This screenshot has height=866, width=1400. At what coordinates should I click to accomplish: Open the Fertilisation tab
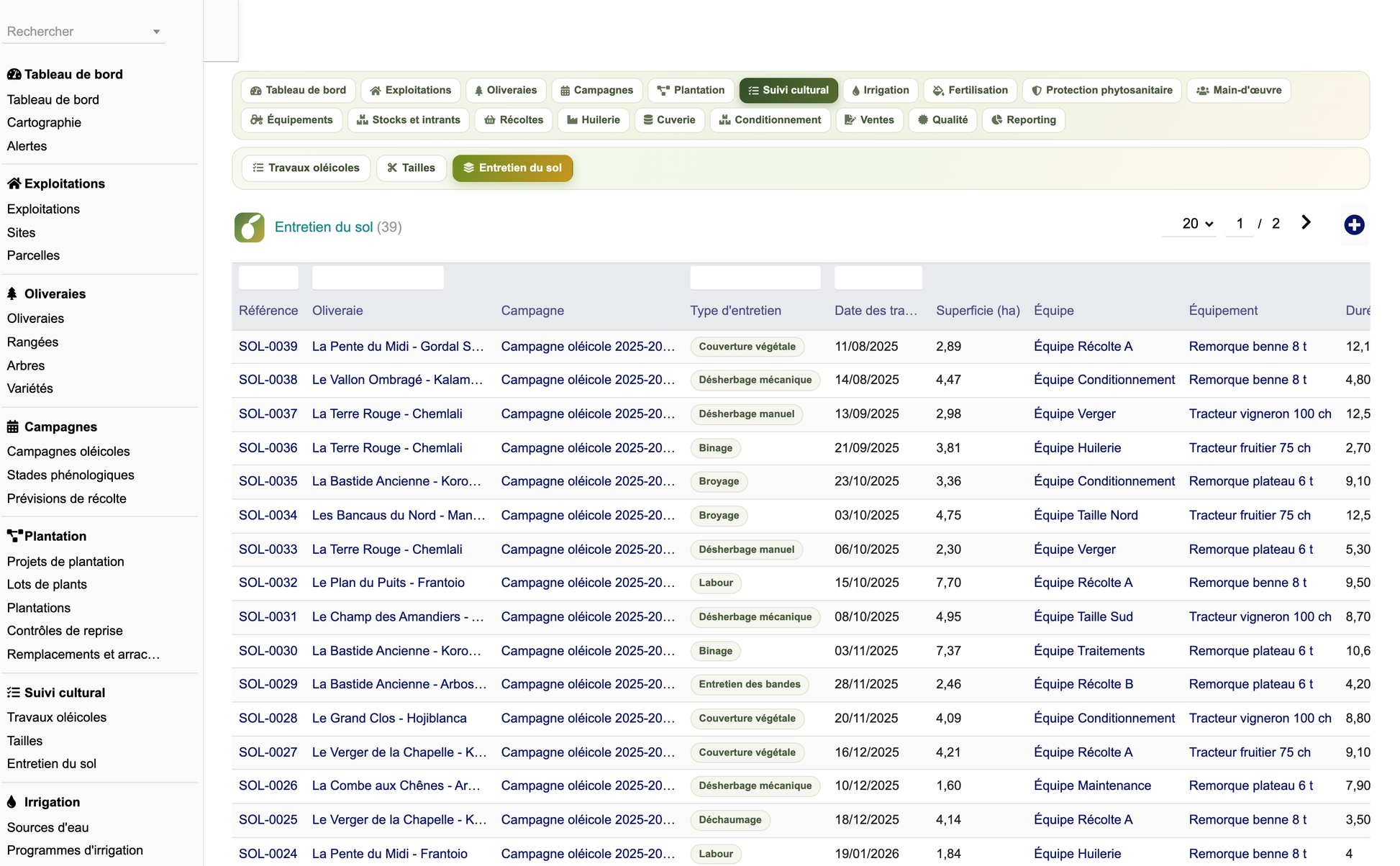pyautogui.click(x=970, y=91)
